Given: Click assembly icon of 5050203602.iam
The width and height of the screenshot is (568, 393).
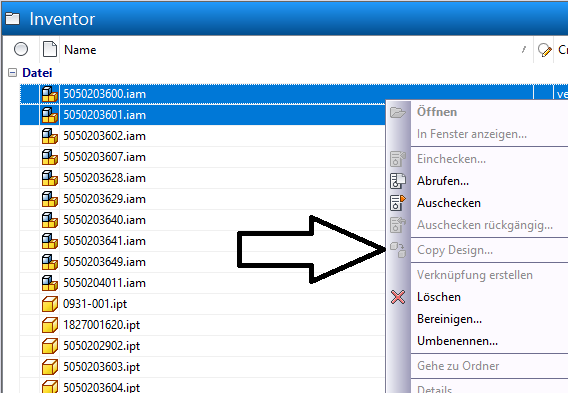Looking at the screenshot, I should click(50, 136).
